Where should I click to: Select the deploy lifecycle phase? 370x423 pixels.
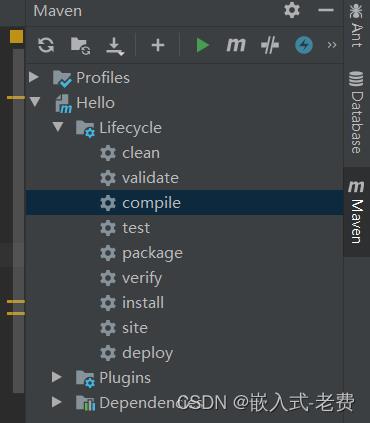point(147,353)
